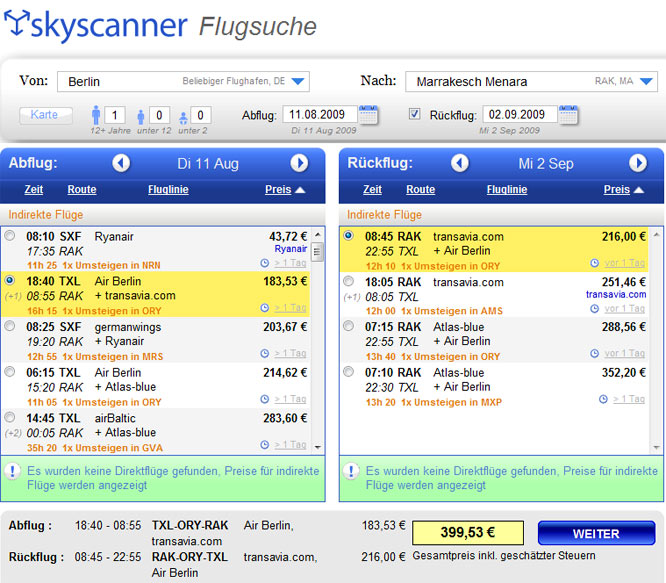Select the 08:25 SXF germanwings flight

click(x=9, y=326)
